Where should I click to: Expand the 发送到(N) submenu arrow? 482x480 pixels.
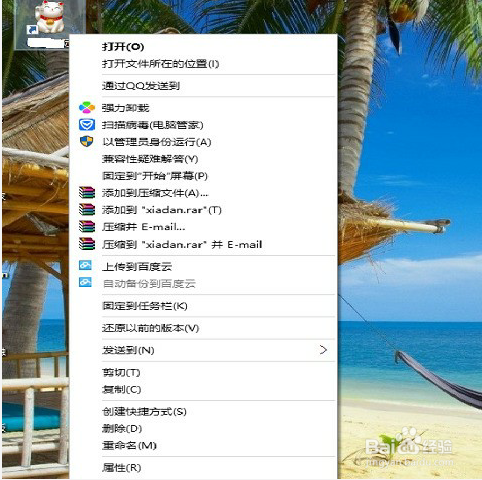point(323,350)
